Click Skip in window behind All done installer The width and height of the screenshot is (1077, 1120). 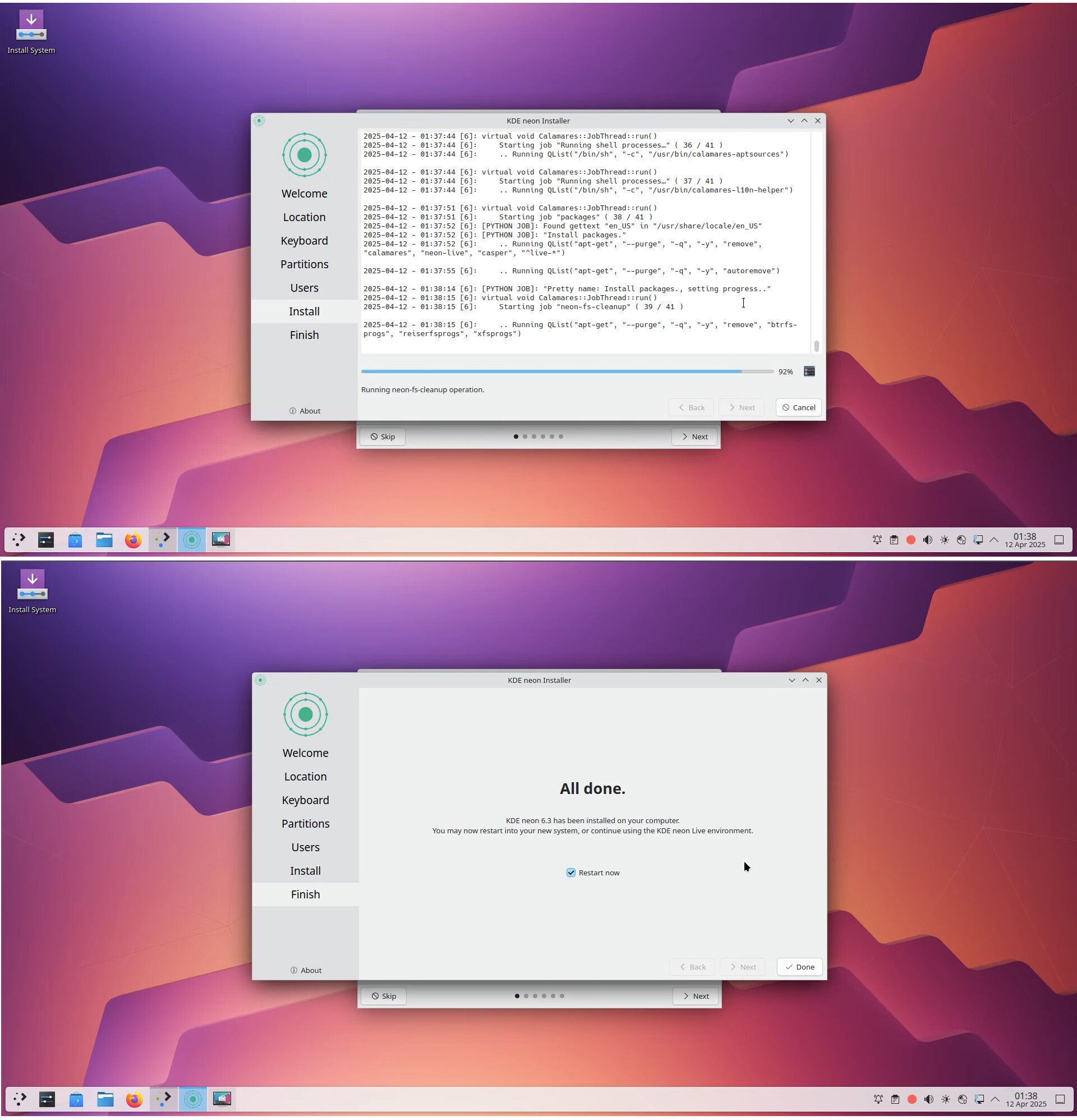click(383, 996)
